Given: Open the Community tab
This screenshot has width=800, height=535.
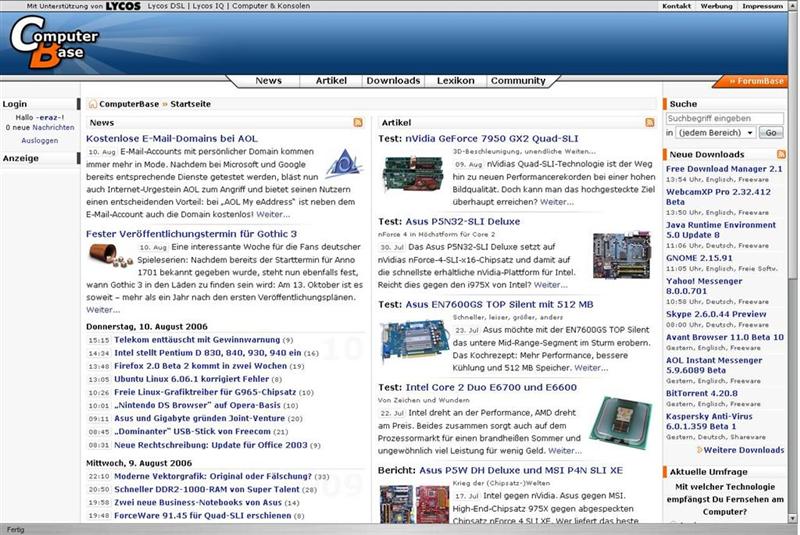Looking at the screenshot, I should (x=518, y=81).
